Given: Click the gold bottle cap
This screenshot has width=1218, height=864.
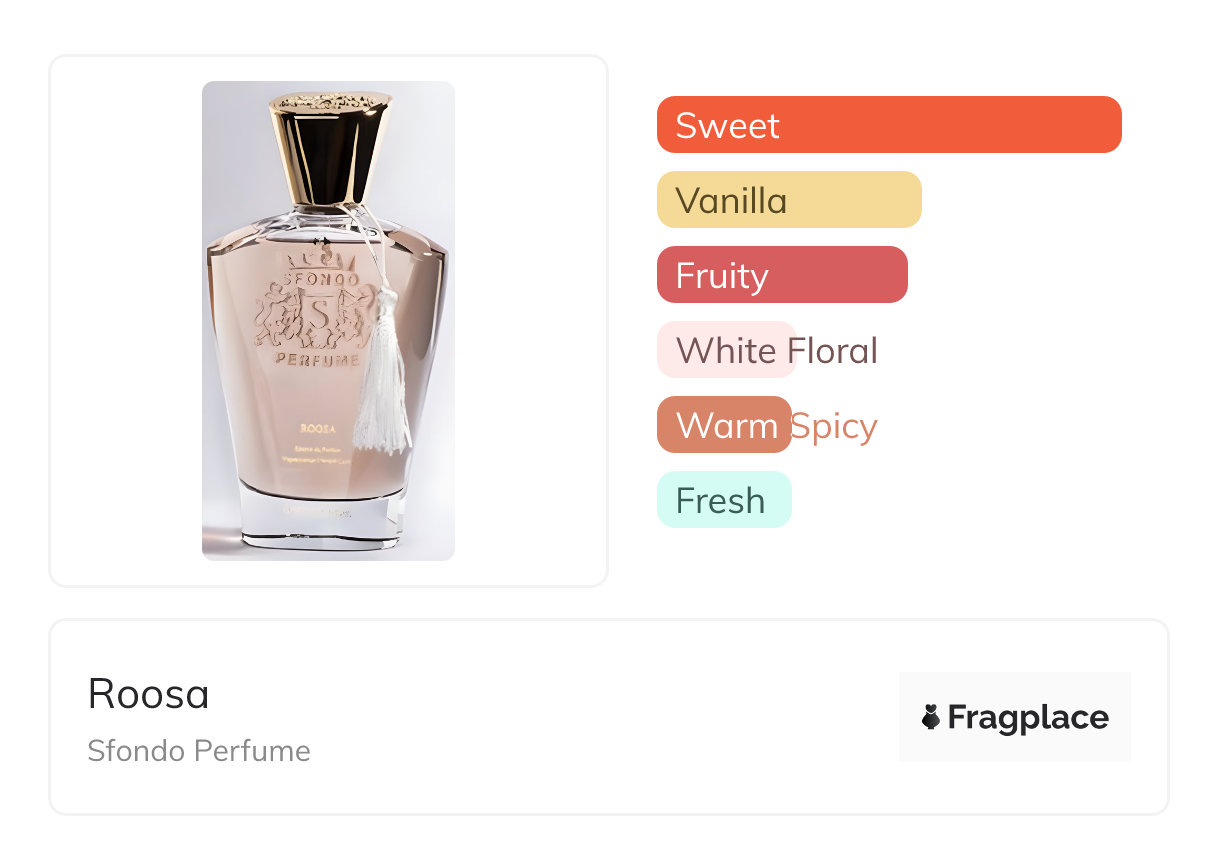Looking at the screenshot, I should pos(329,148).
